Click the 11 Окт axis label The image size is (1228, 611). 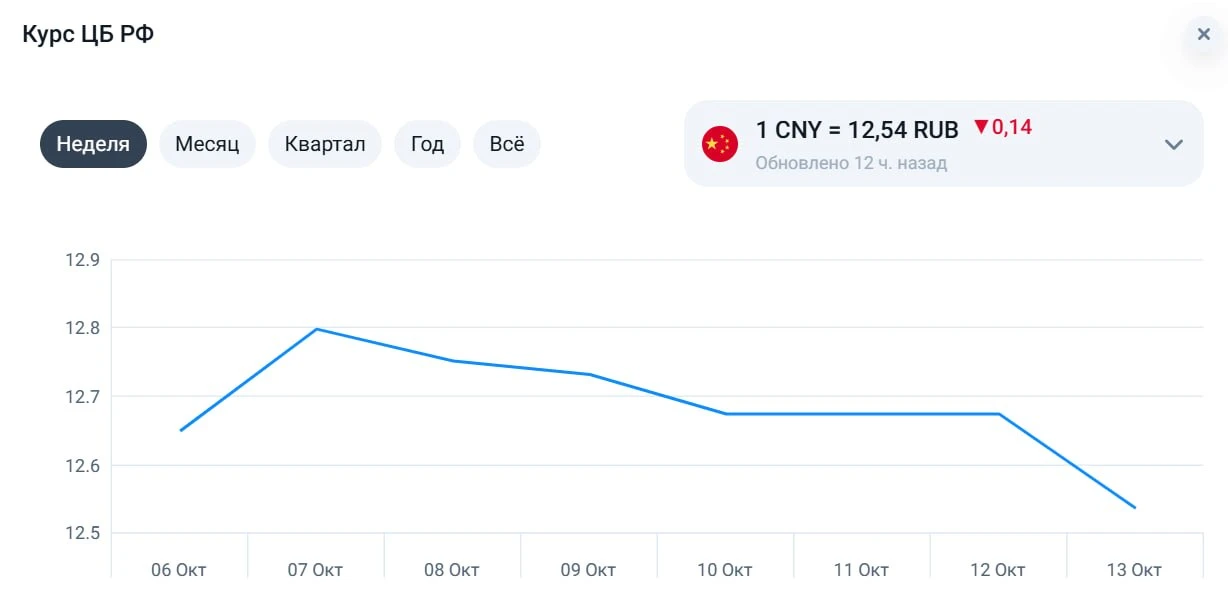861,570
